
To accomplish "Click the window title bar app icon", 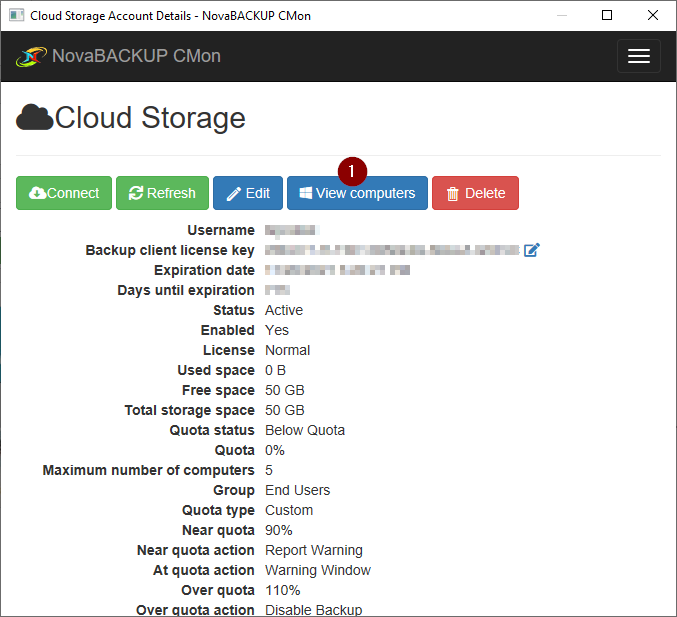I will [x=16, y=16].
